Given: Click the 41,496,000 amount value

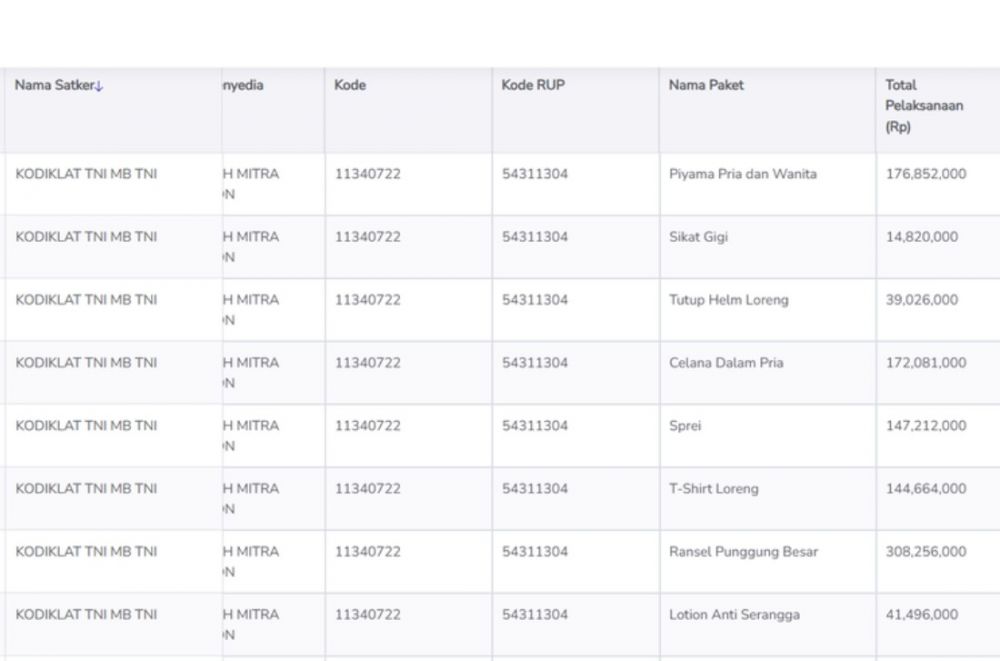Looking at the screenshot, I should pyautogui.click(x=922, y=615).
